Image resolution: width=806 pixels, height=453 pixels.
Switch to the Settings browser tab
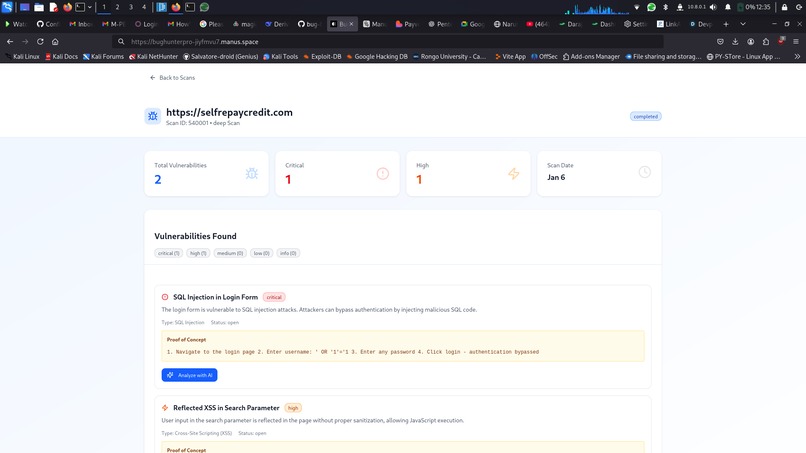636,24
